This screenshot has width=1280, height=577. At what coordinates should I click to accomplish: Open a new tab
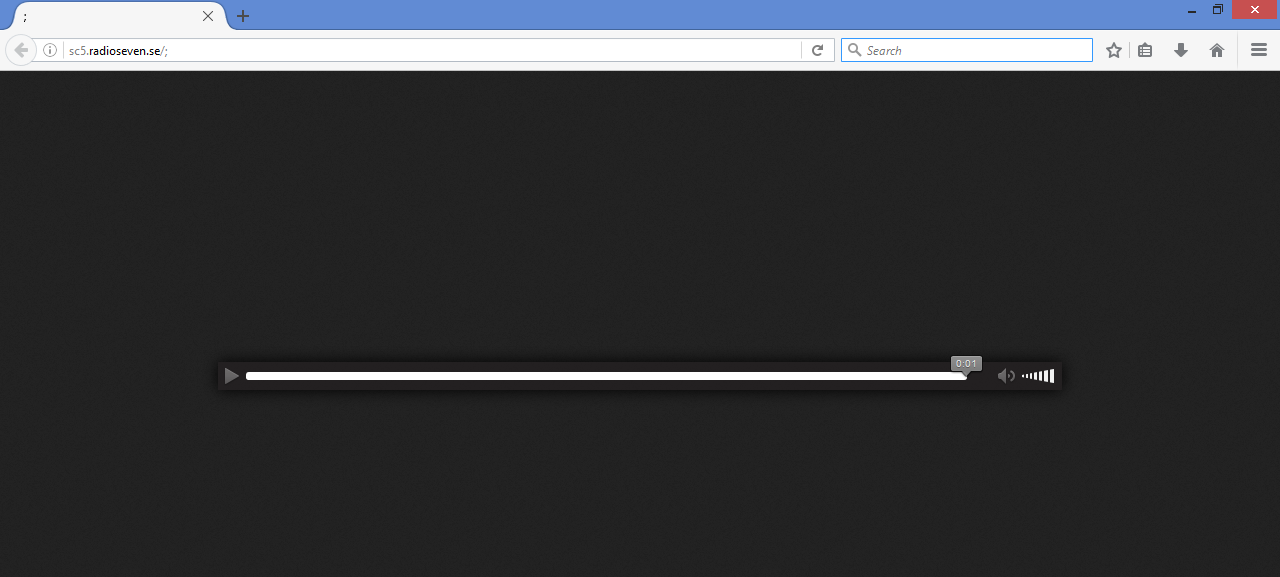pyautogui.click(x=243, y=16)
